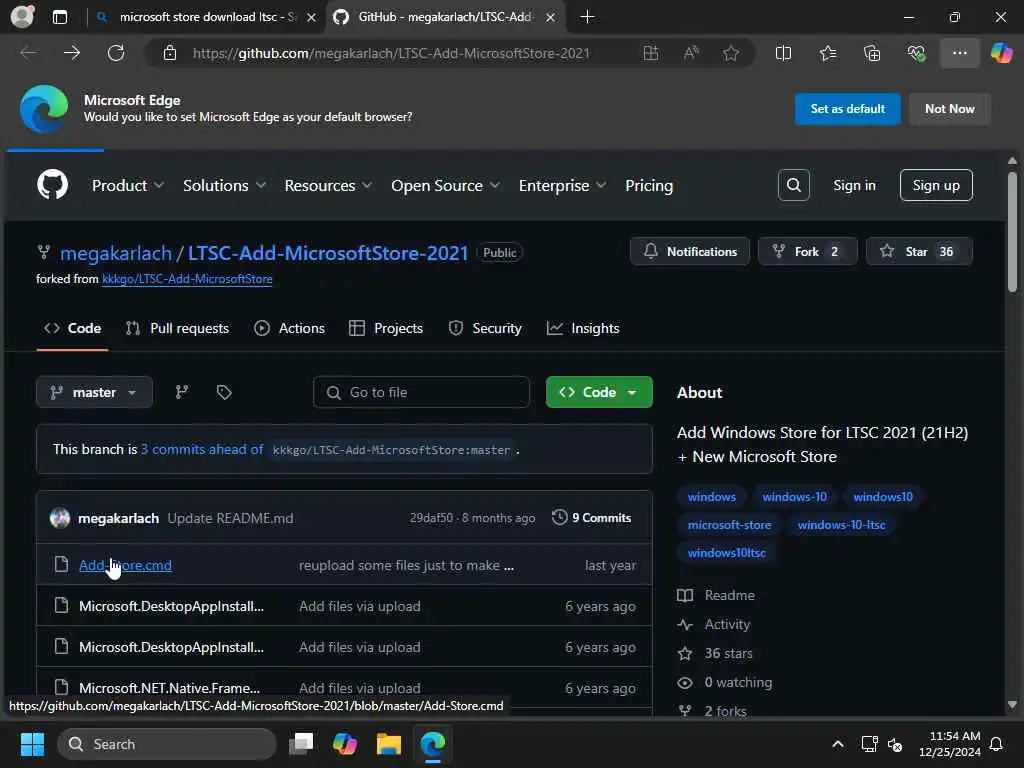
Task: Refresh the page in Edge
Action: (x=116, y=53)
